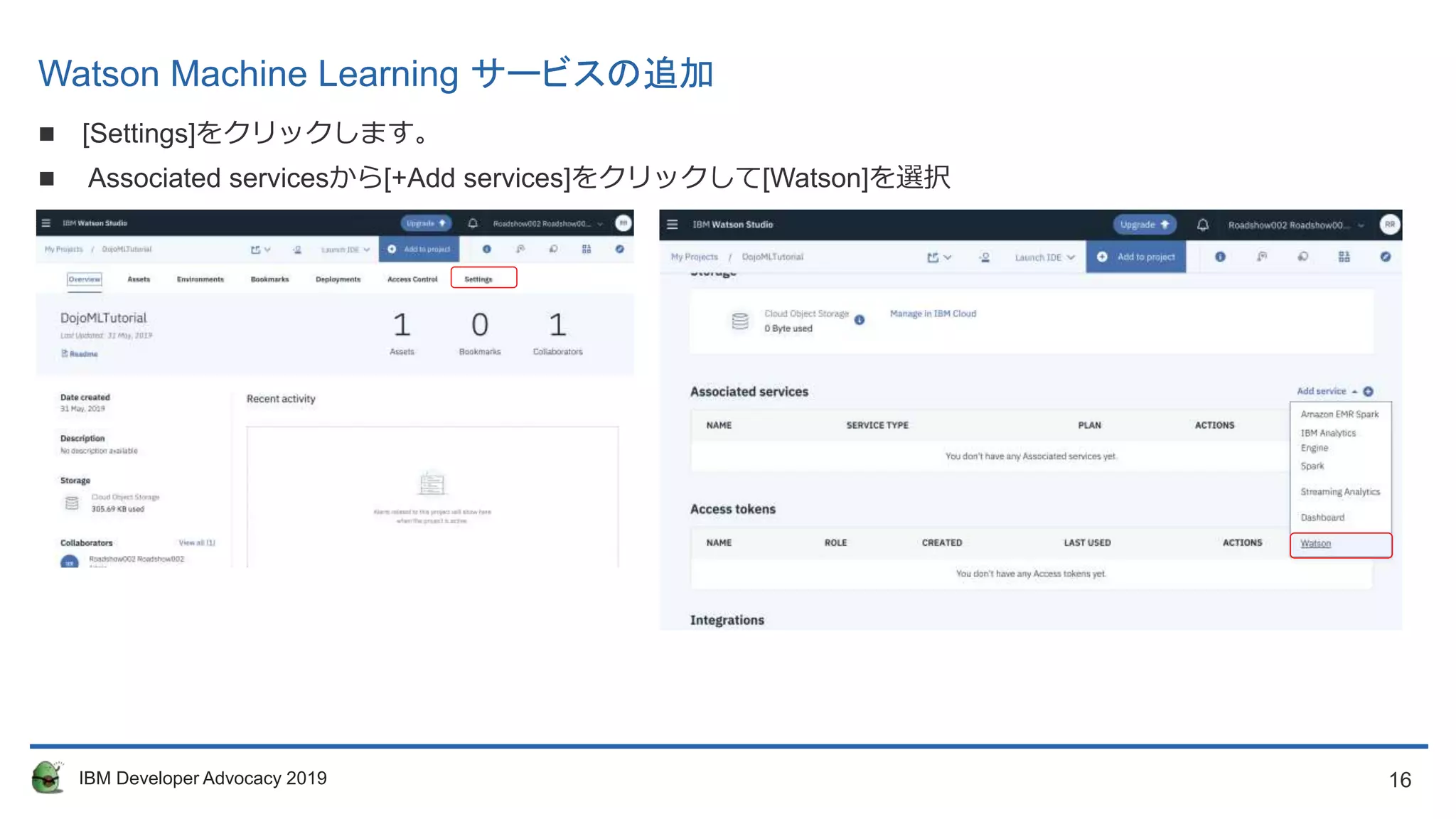The height and width of the screenshot is (819, 1456).
Task: Expand Roadshow002 account dropdown in left header
Action: 600,223
